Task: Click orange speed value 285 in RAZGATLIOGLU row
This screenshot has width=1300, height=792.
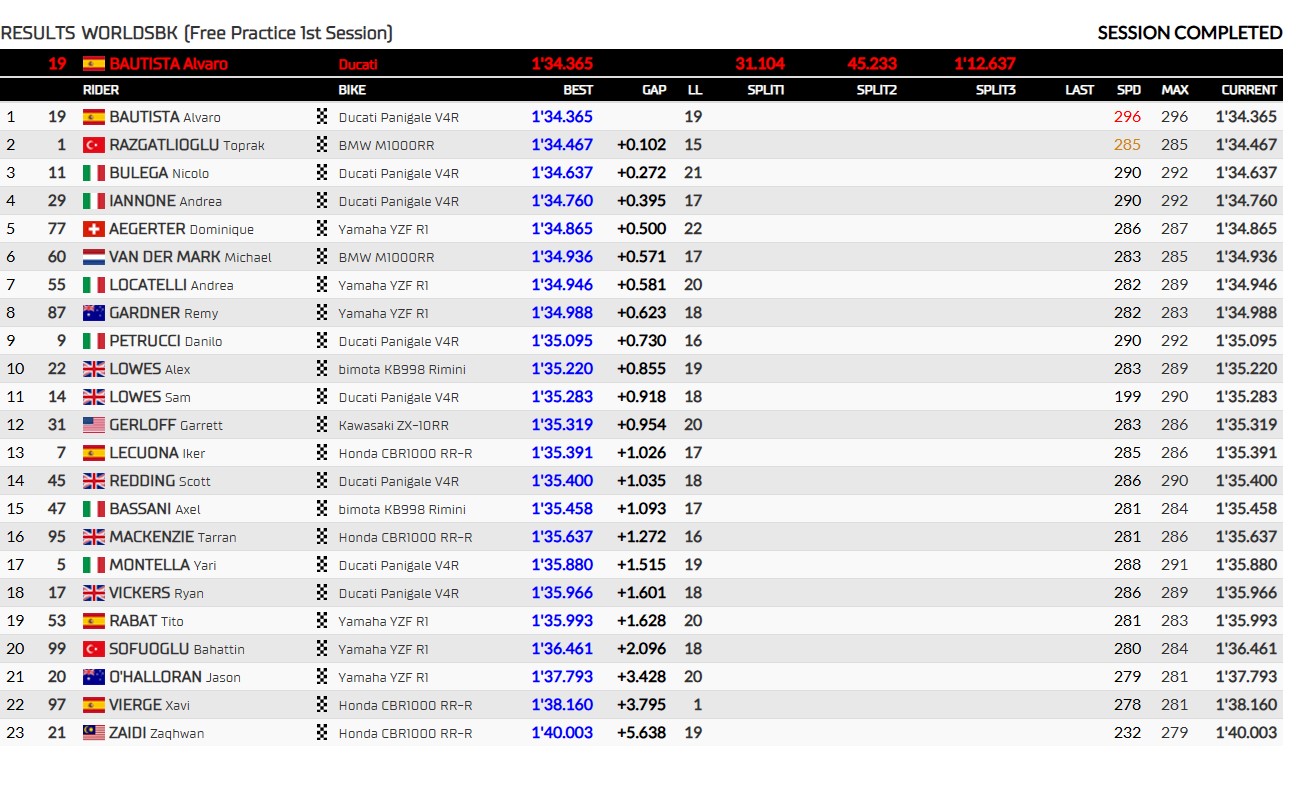Action: click(1128, 145)
